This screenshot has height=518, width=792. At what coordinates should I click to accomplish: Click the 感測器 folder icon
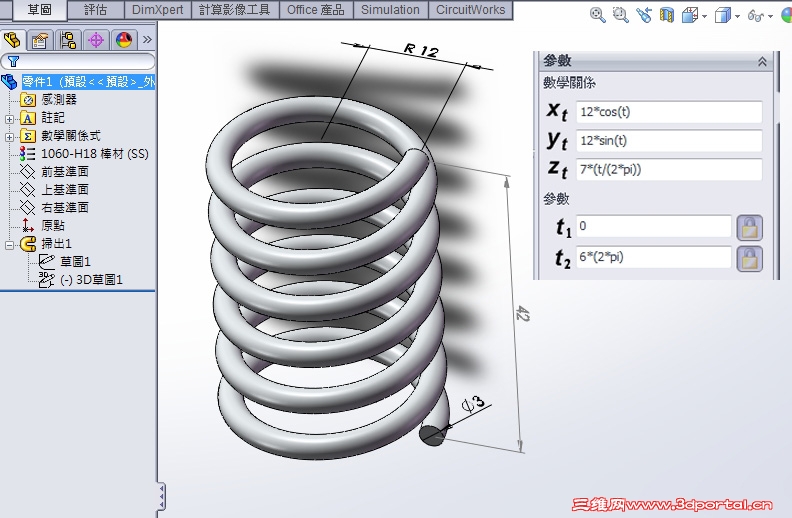[x=28, y=99]
